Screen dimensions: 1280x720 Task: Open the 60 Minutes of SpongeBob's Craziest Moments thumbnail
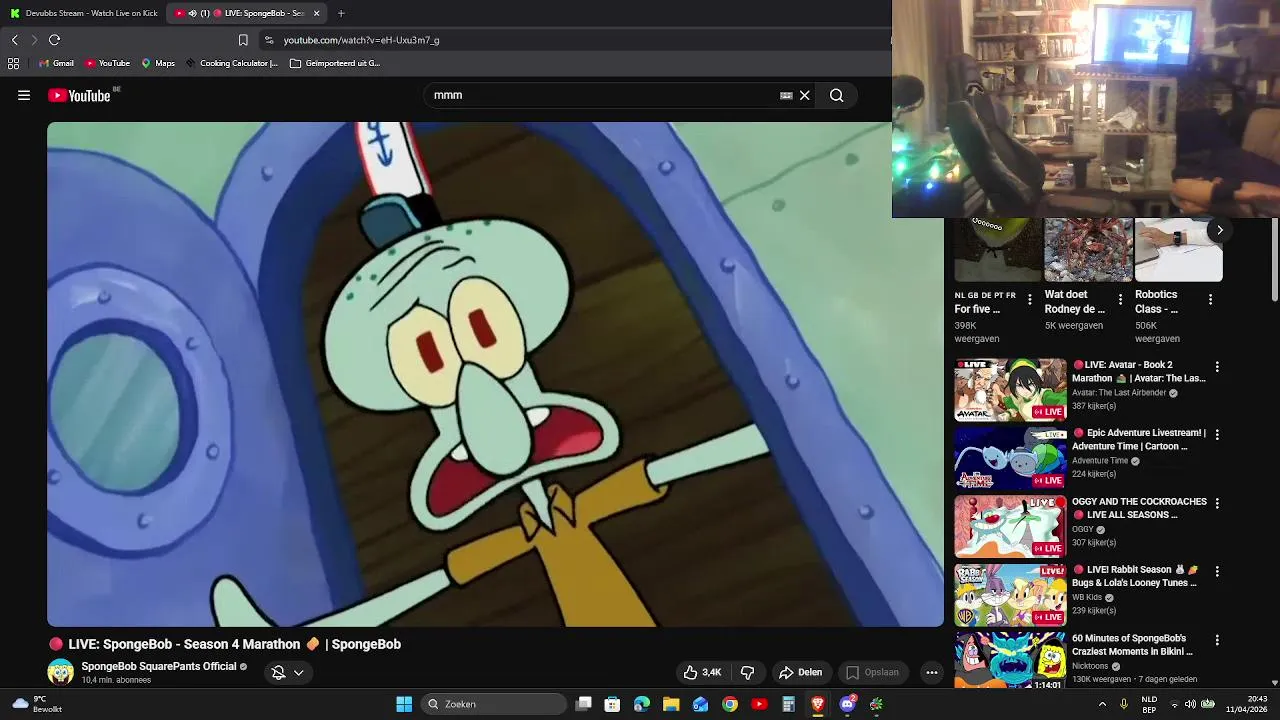1010,660
